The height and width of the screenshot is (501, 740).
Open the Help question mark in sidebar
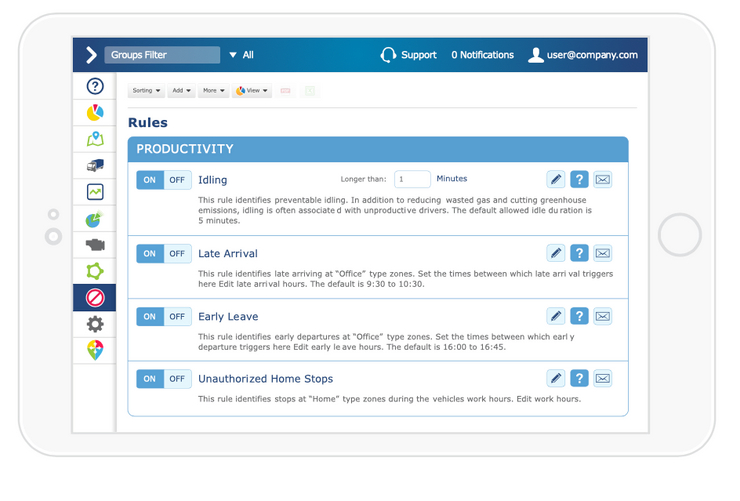(x=95, y=86)
